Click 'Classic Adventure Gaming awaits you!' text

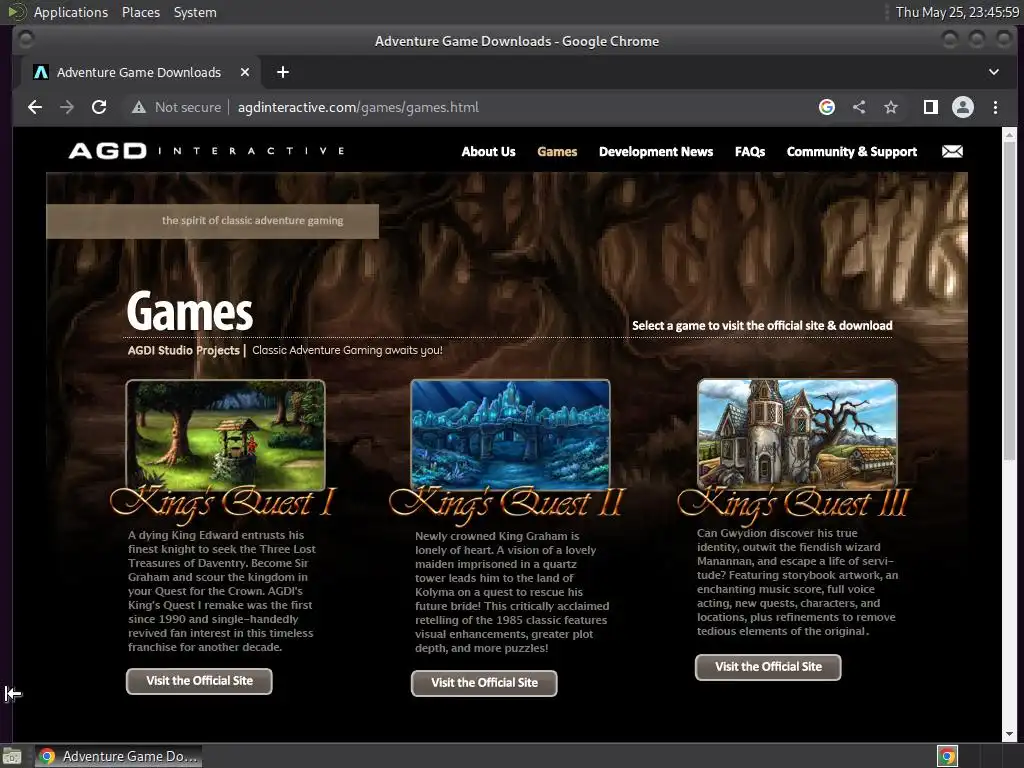(x=347, y=350)
